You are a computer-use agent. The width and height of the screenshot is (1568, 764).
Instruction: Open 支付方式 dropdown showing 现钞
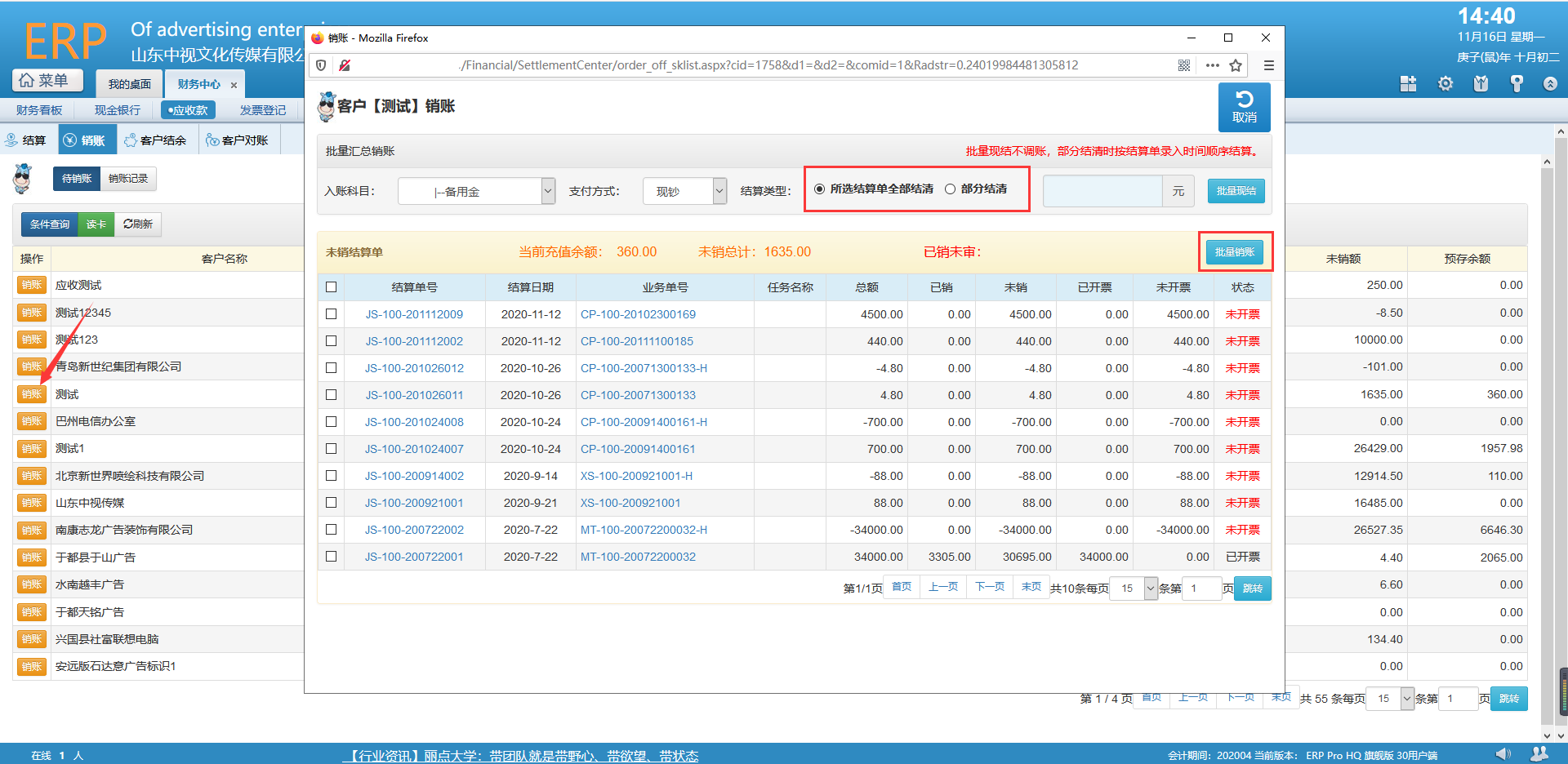coord(684,191)
